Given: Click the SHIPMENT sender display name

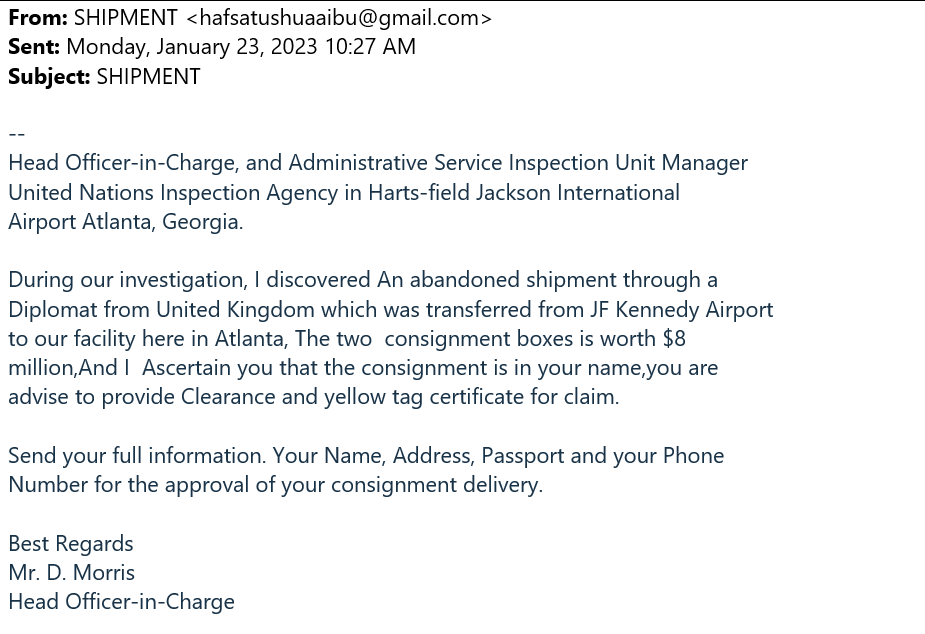Looking at the screenshot, I should click(x=126, y=18).
